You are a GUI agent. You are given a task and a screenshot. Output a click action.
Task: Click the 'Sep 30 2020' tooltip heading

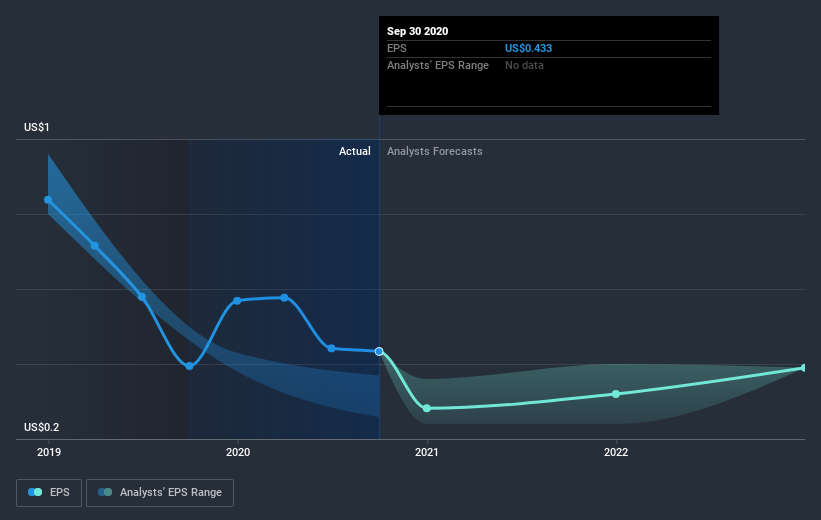click(x=417, y=31)
